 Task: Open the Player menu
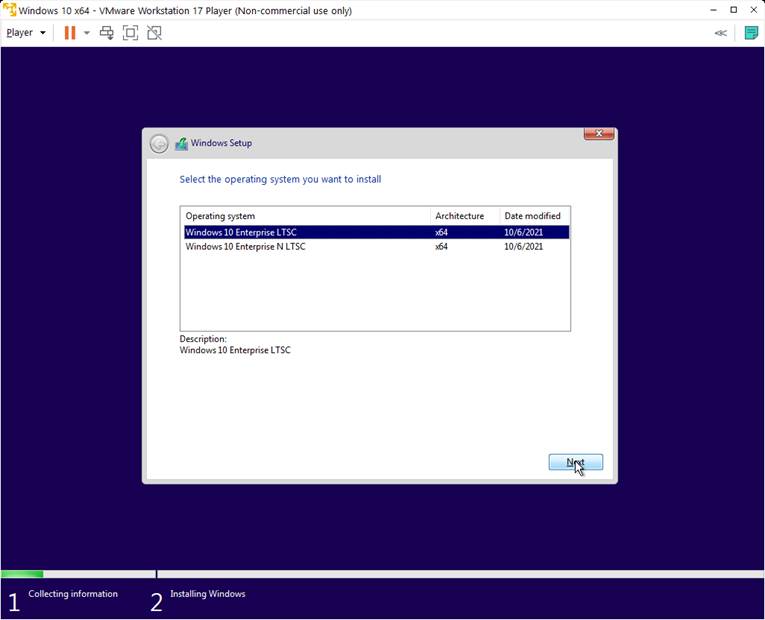[25, 33]
